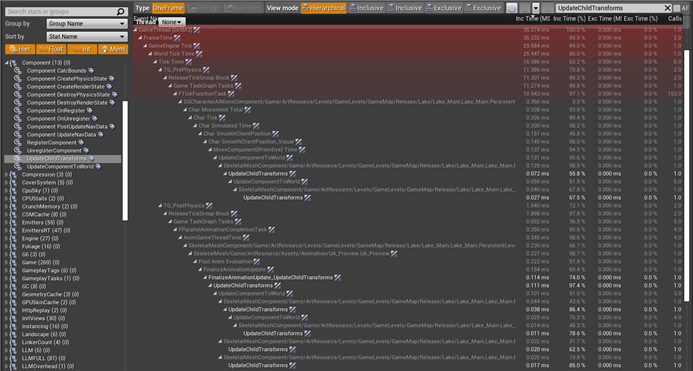Click the icon after MoveComponent(Primitive) Time
The height and width of the screenshot is (371, 693).
(302, 149)
